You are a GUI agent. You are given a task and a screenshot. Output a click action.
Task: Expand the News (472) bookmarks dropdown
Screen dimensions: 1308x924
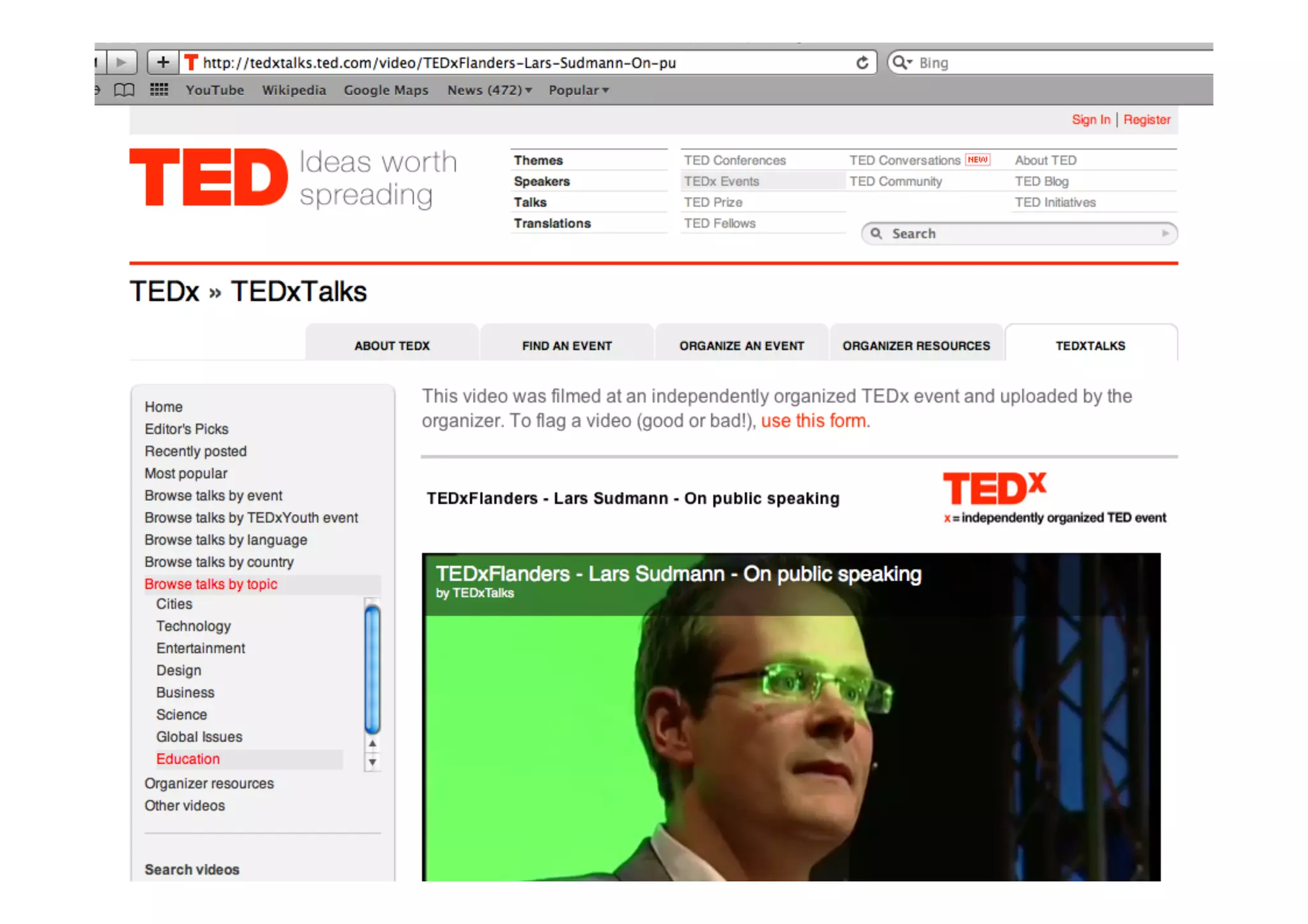click(x=489, y=90)
